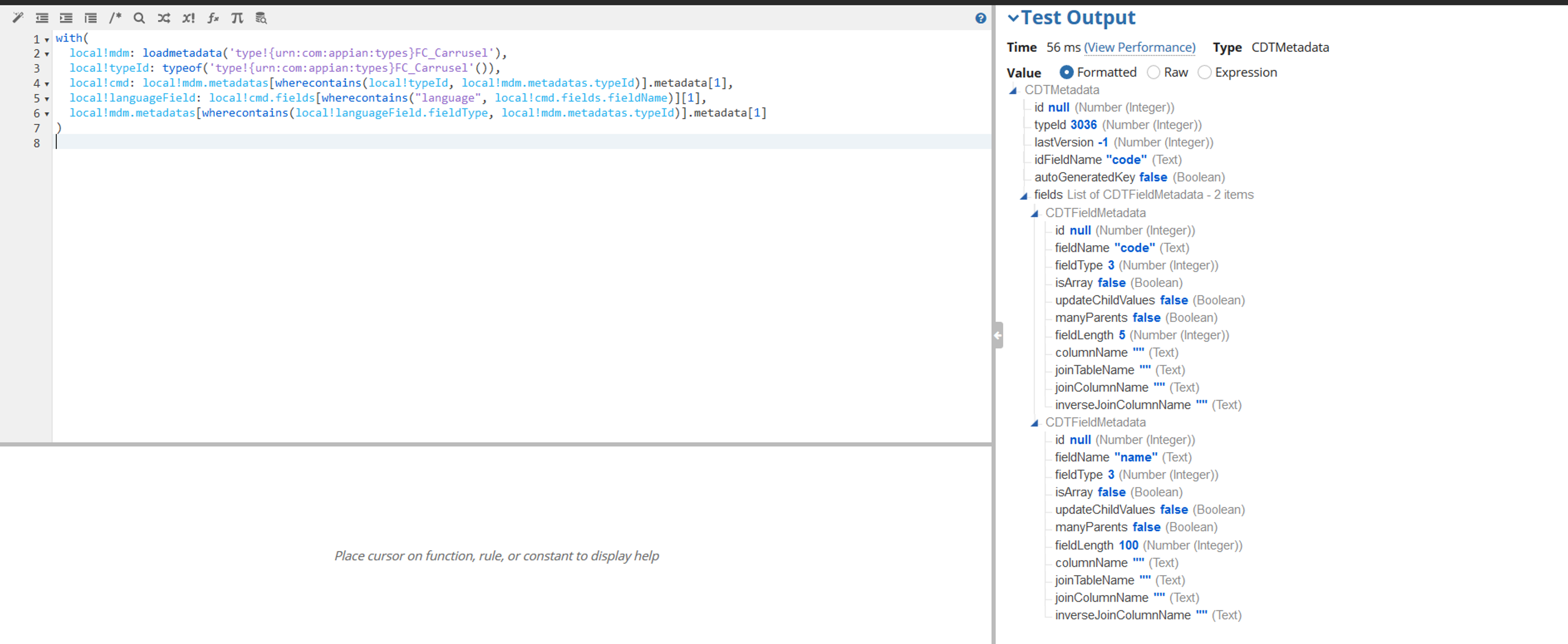Screen dimensions: 1568x644
Task: Collapse the first CDTFieldMetadata node (code)
Action: 1034,213
